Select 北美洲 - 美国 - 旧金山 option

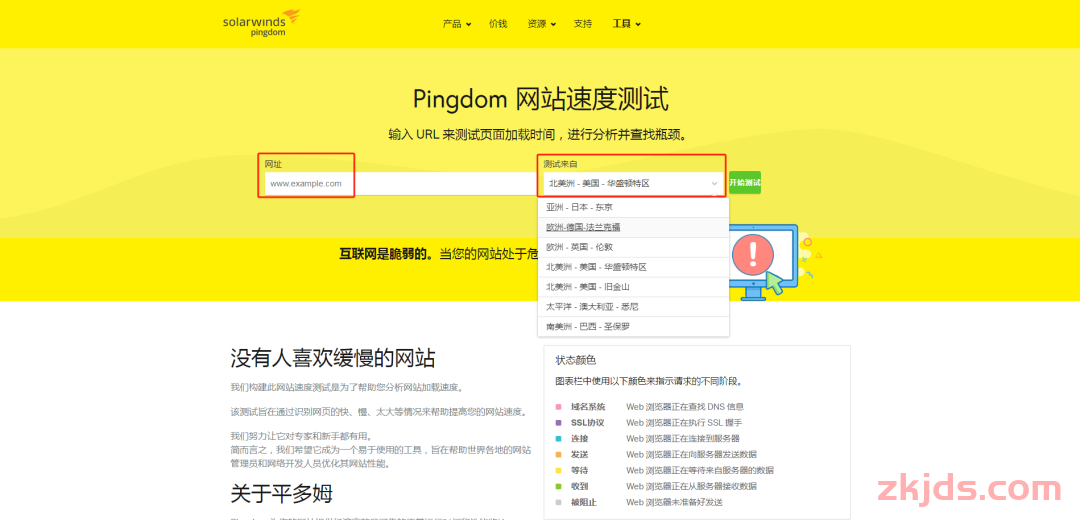[633, 287]
